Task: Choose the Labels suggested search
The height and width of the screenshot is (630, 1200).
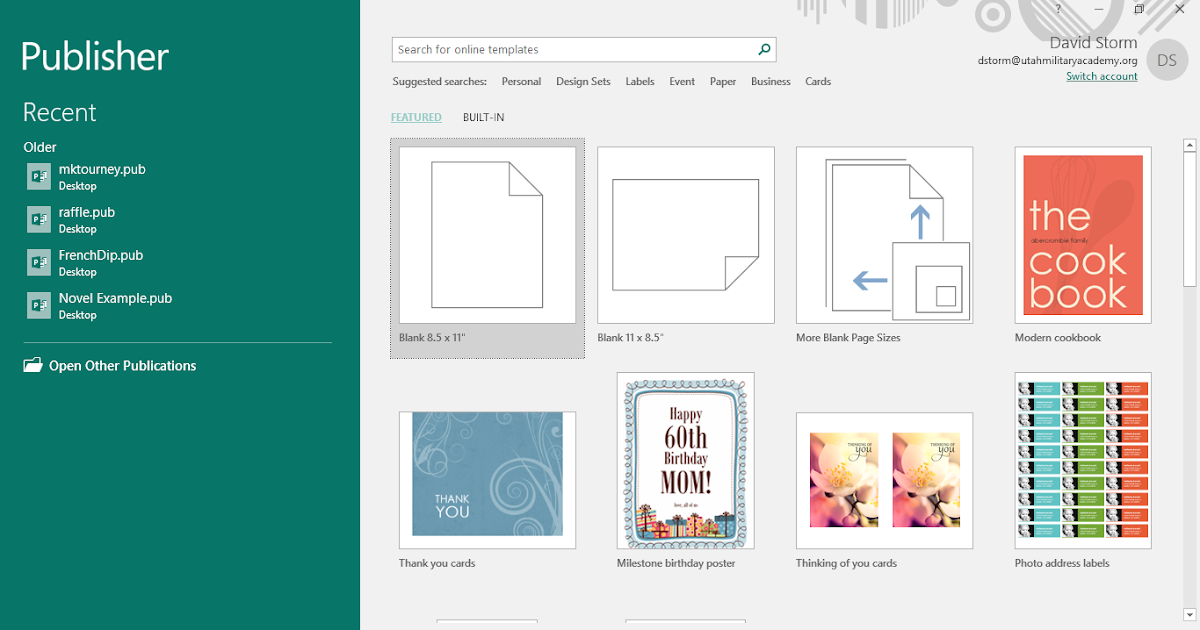Action: (x=640, y=81)
